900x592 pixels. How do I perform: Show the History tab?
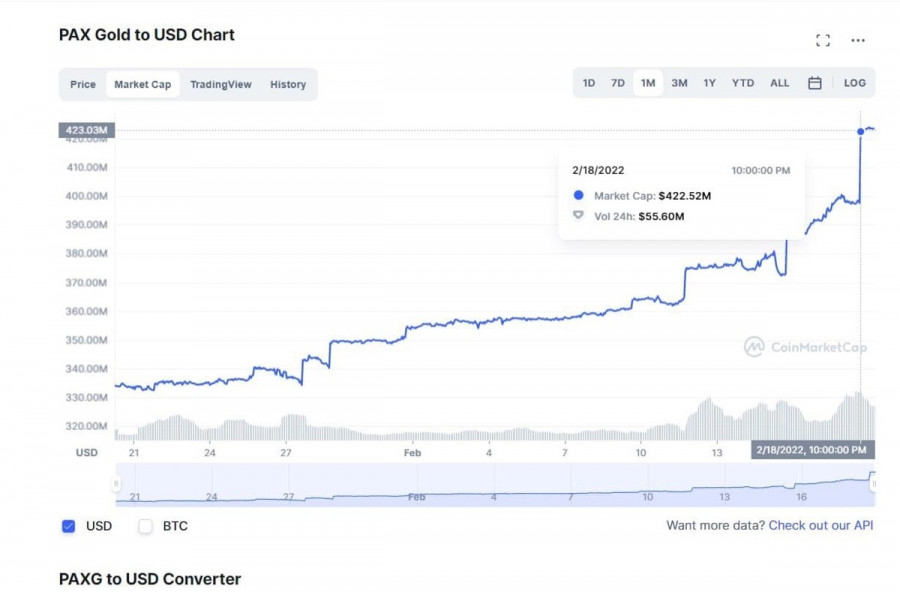click(288, 85)
